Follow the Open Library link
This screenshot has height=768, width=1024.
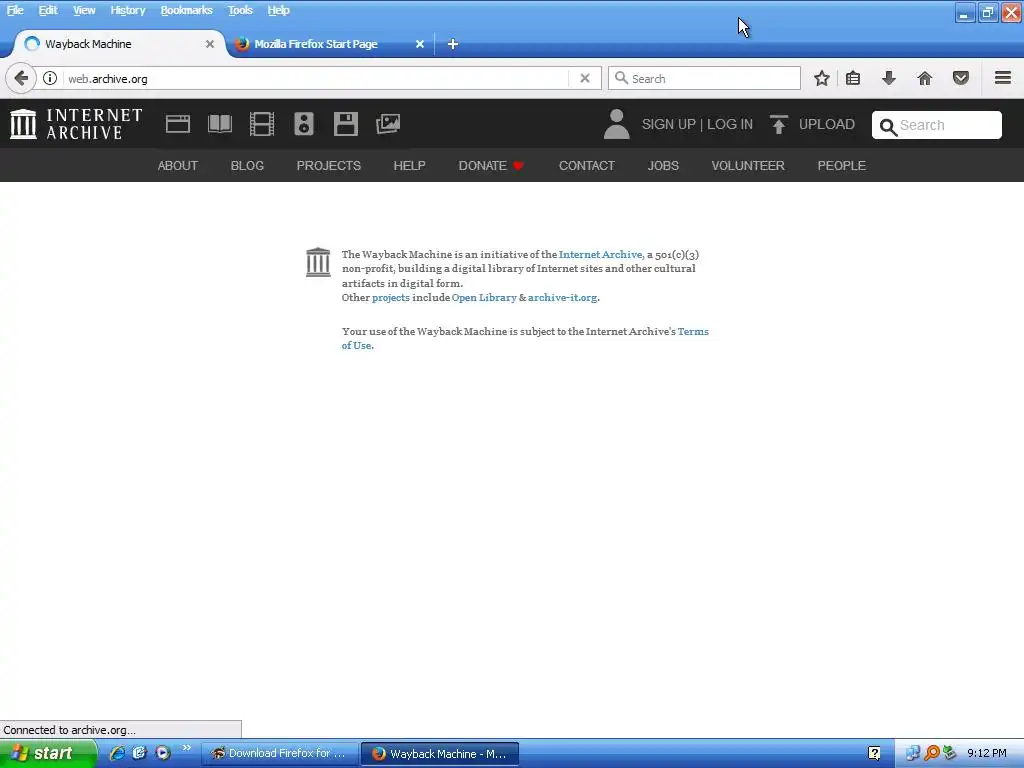tap(484, 298)
